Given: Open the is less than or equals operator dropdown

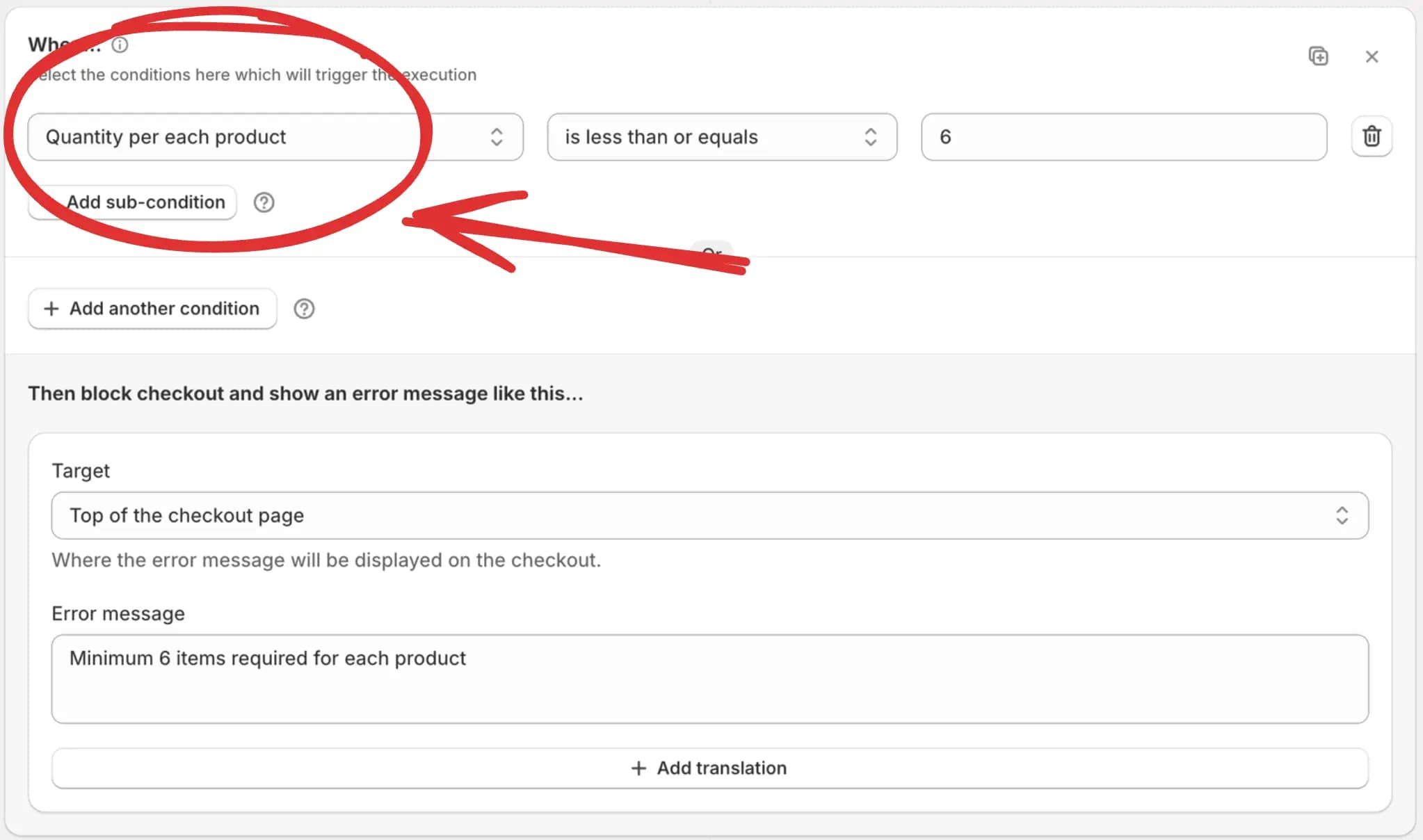Looking at the screenshot, I should click(x=722, y=137).
